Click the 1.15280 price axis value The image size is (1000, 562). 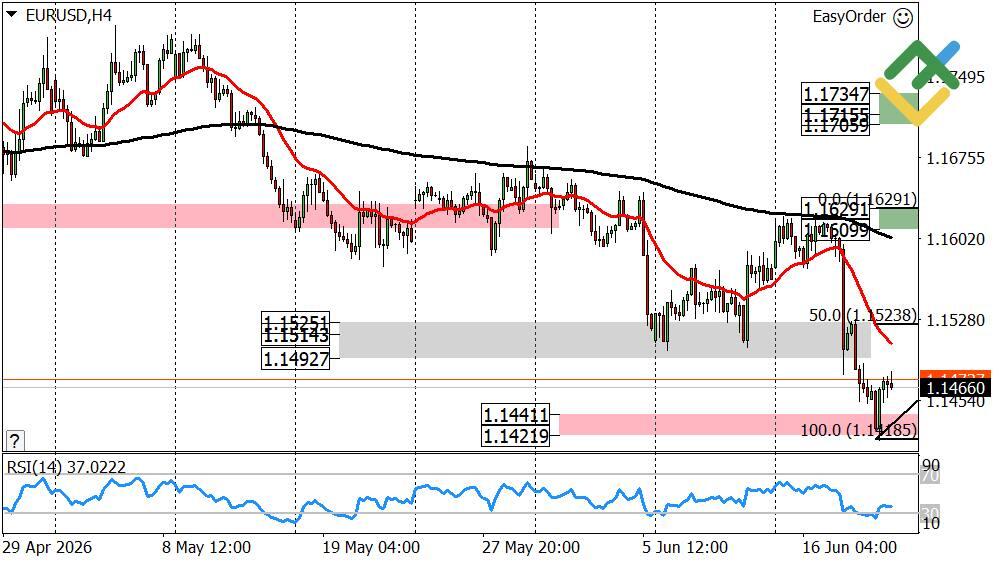click(x=955, y=320)
